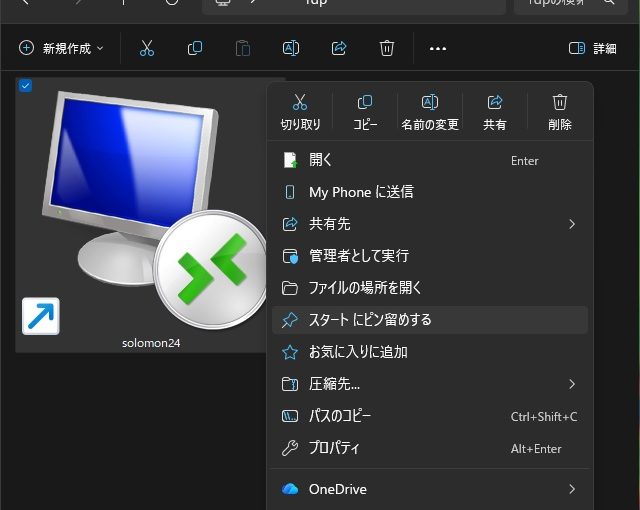Toggle the 詳細 details pane button

click(x=592, y=48)
